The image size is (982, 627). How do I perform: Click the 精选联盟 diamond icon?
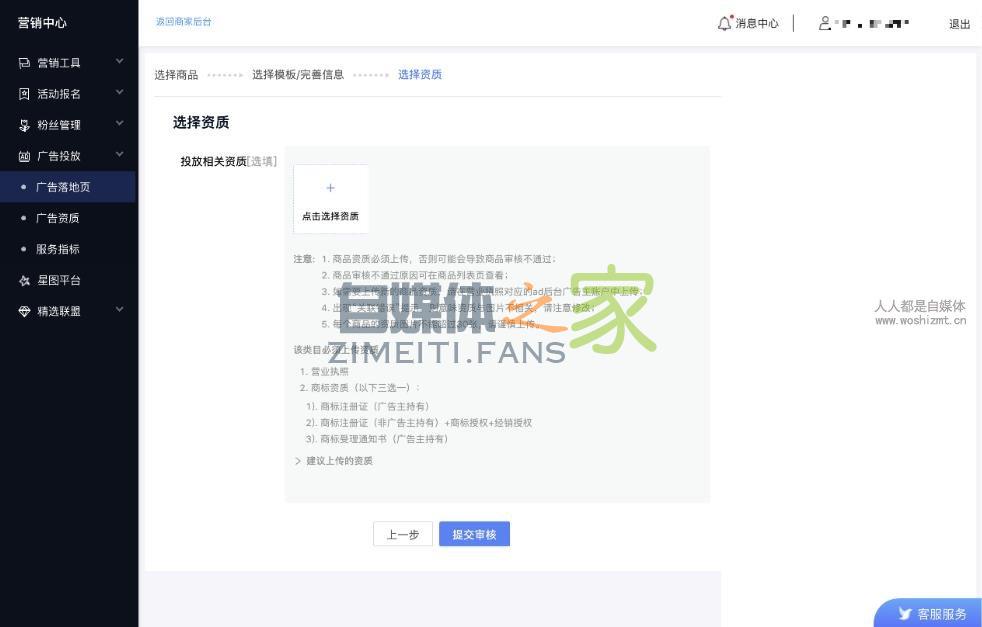pos(24,312)
